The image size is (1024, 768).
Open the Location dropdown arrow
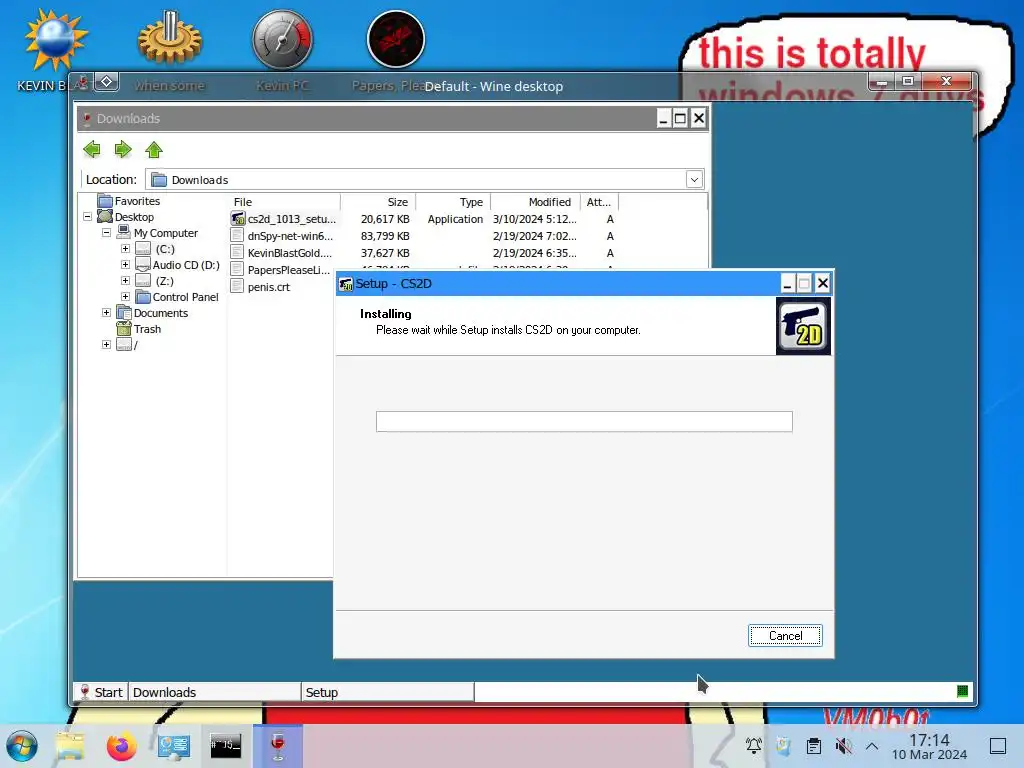click(694, 180)
